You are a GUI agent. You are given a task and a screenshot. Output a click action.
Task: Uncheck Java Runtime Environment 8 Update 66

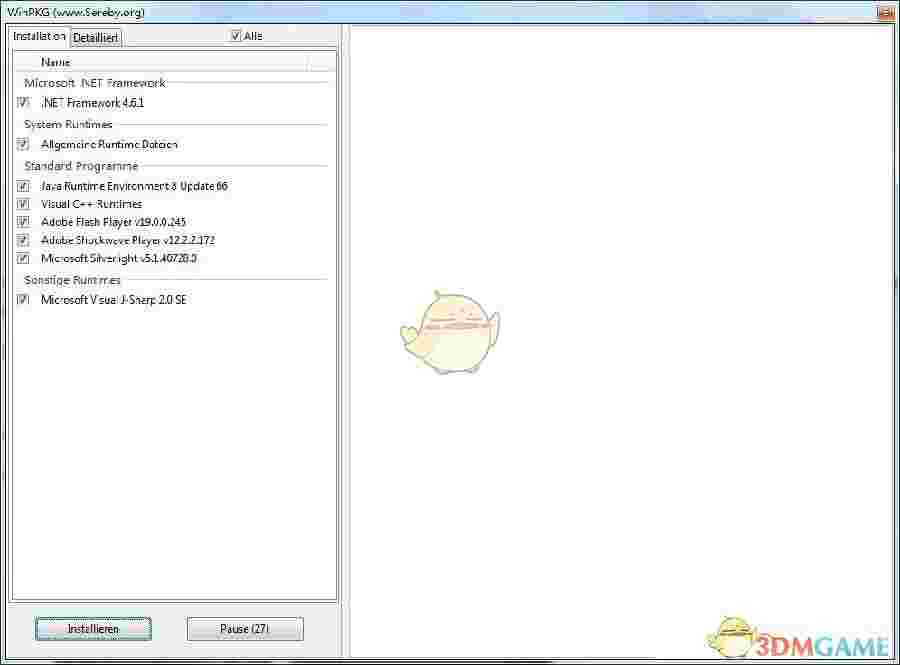[x=23, y=185]
